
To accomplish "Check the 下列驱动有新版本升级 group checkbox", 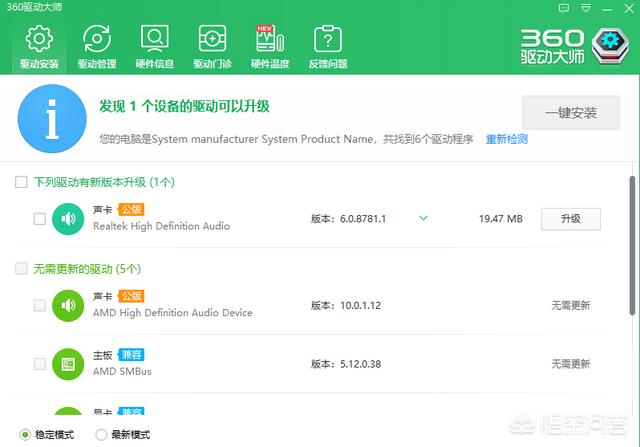I will (21, 183).
